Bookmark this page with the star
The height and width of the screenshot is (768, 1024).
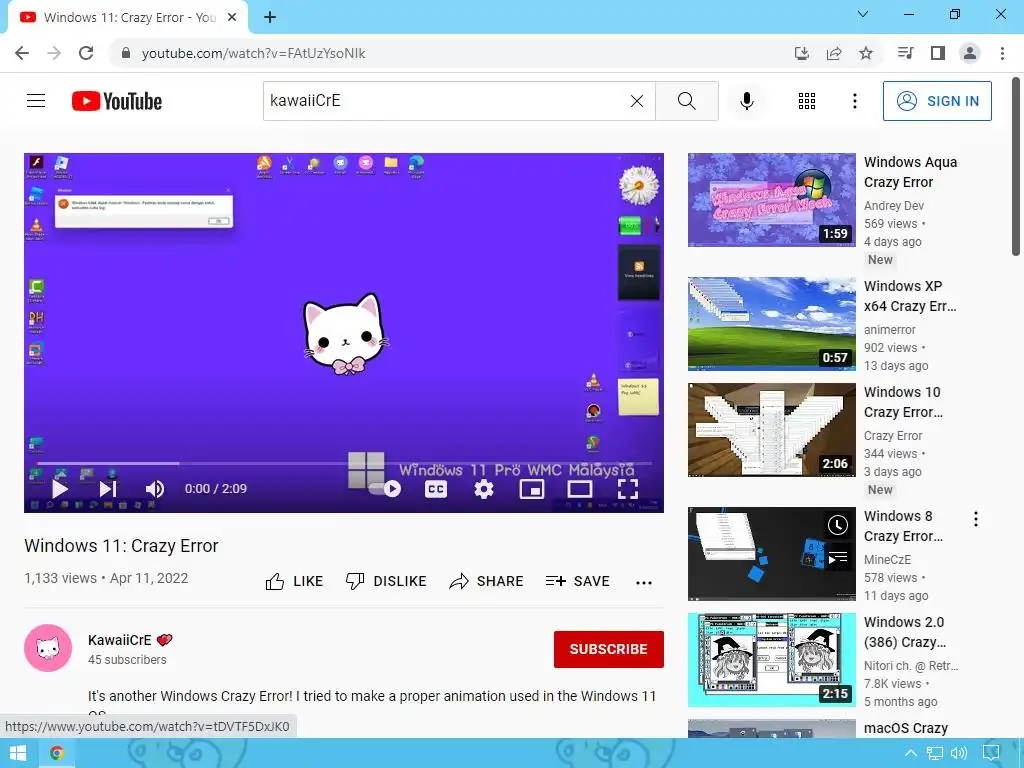click(x=866, y=53)
